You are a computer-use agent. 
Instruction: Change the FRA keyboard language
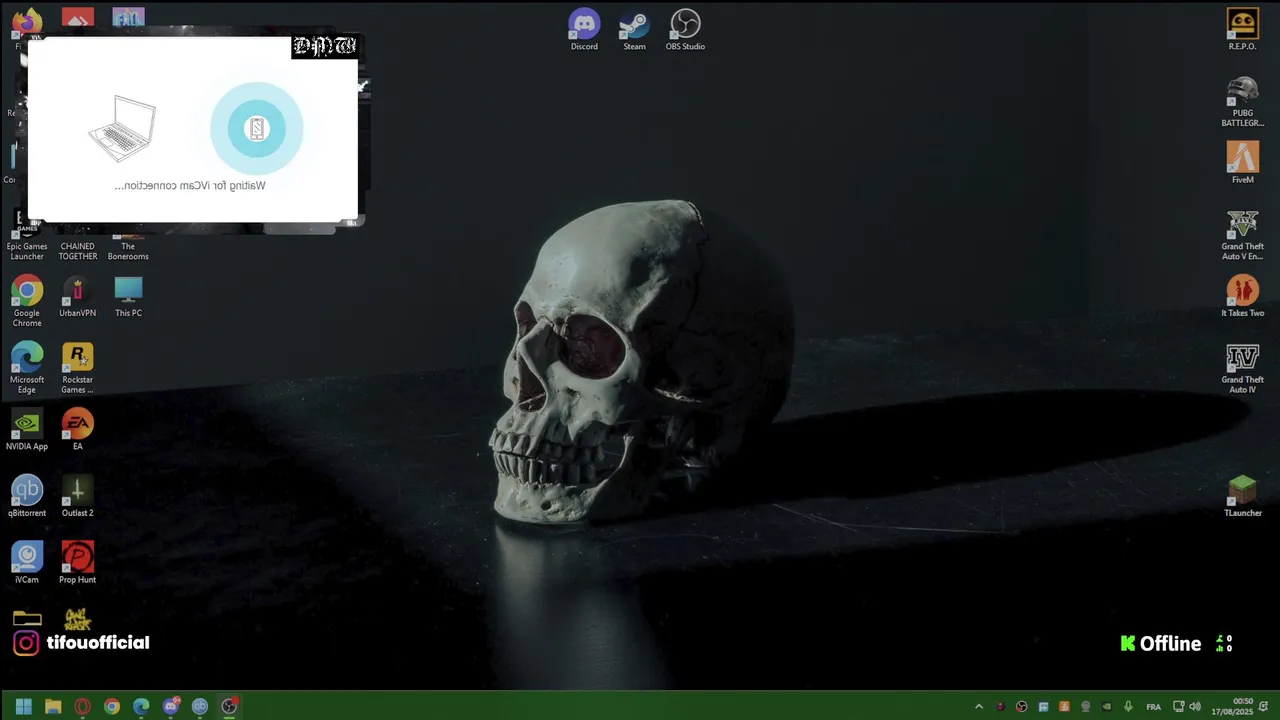[x=1153, y=707]
